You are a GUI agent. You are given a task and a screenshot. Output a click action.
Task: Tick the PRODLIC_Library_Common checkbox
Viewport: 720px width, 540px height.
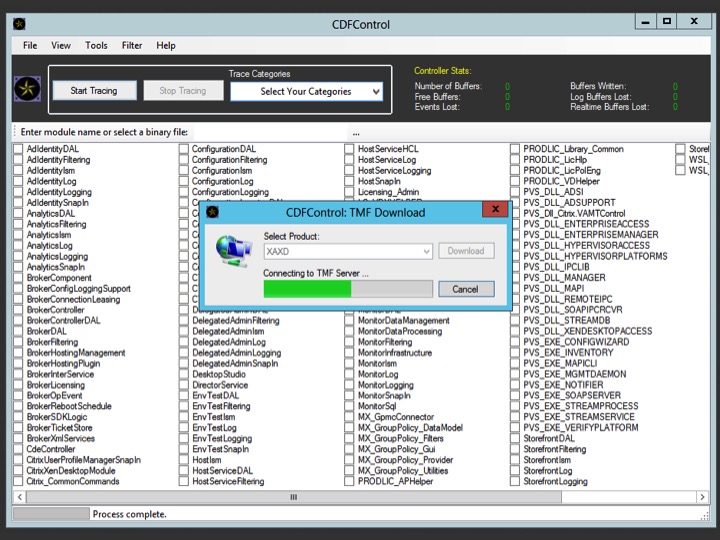point(515,149)
